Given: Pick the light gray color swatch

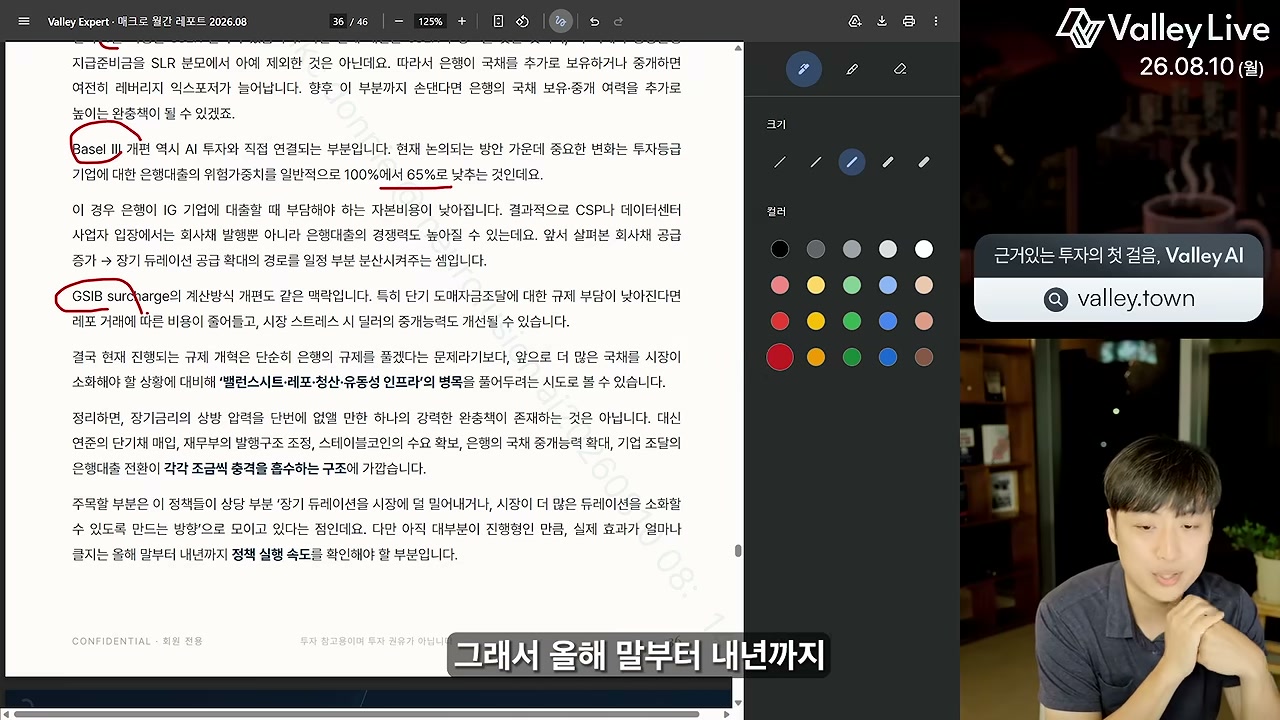Looking at the screenshot, I should [888, 249].
